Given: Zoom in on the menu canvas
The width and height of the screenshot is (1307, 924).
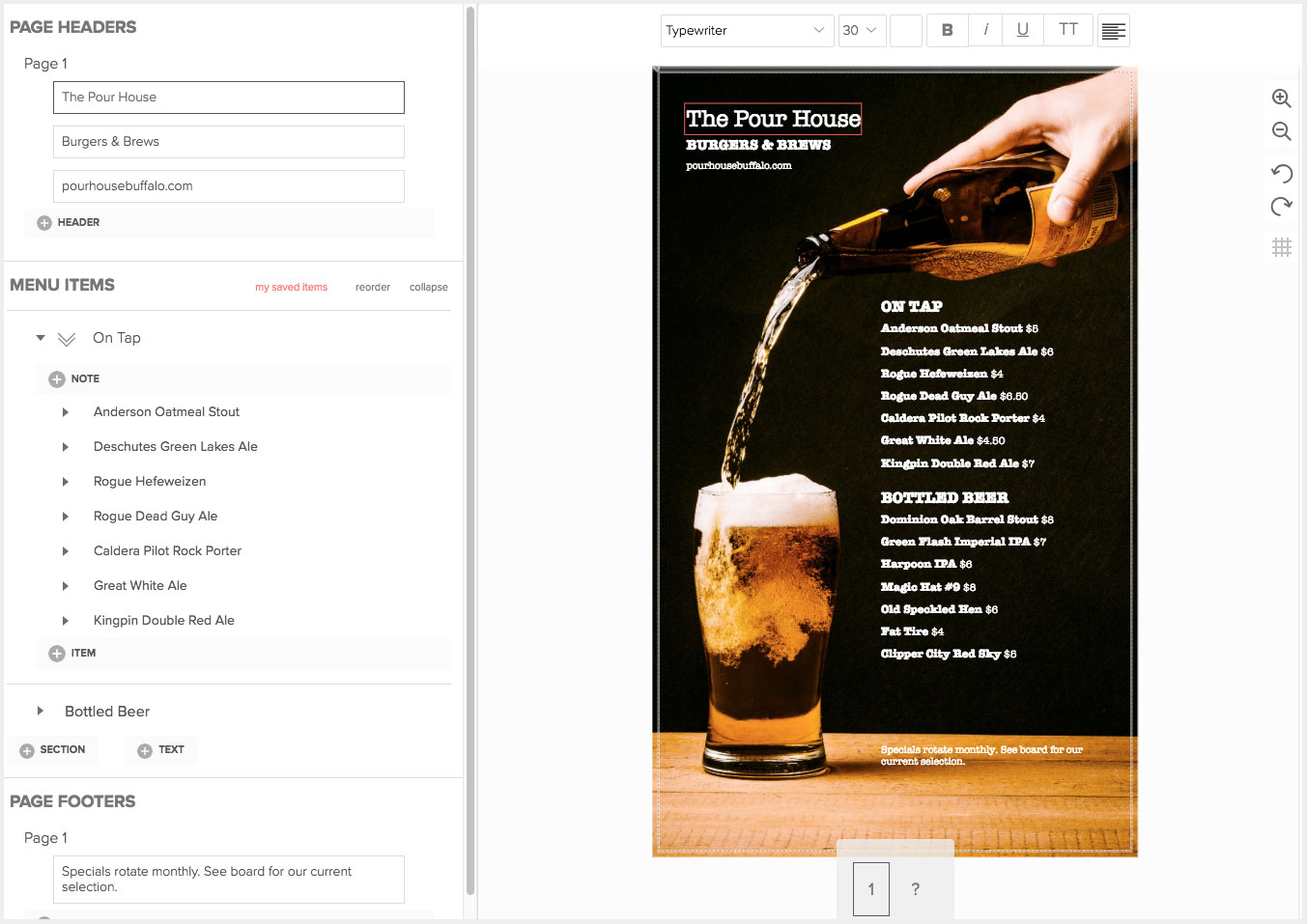Looking at the screenshot, I should tap(1282, 98).
